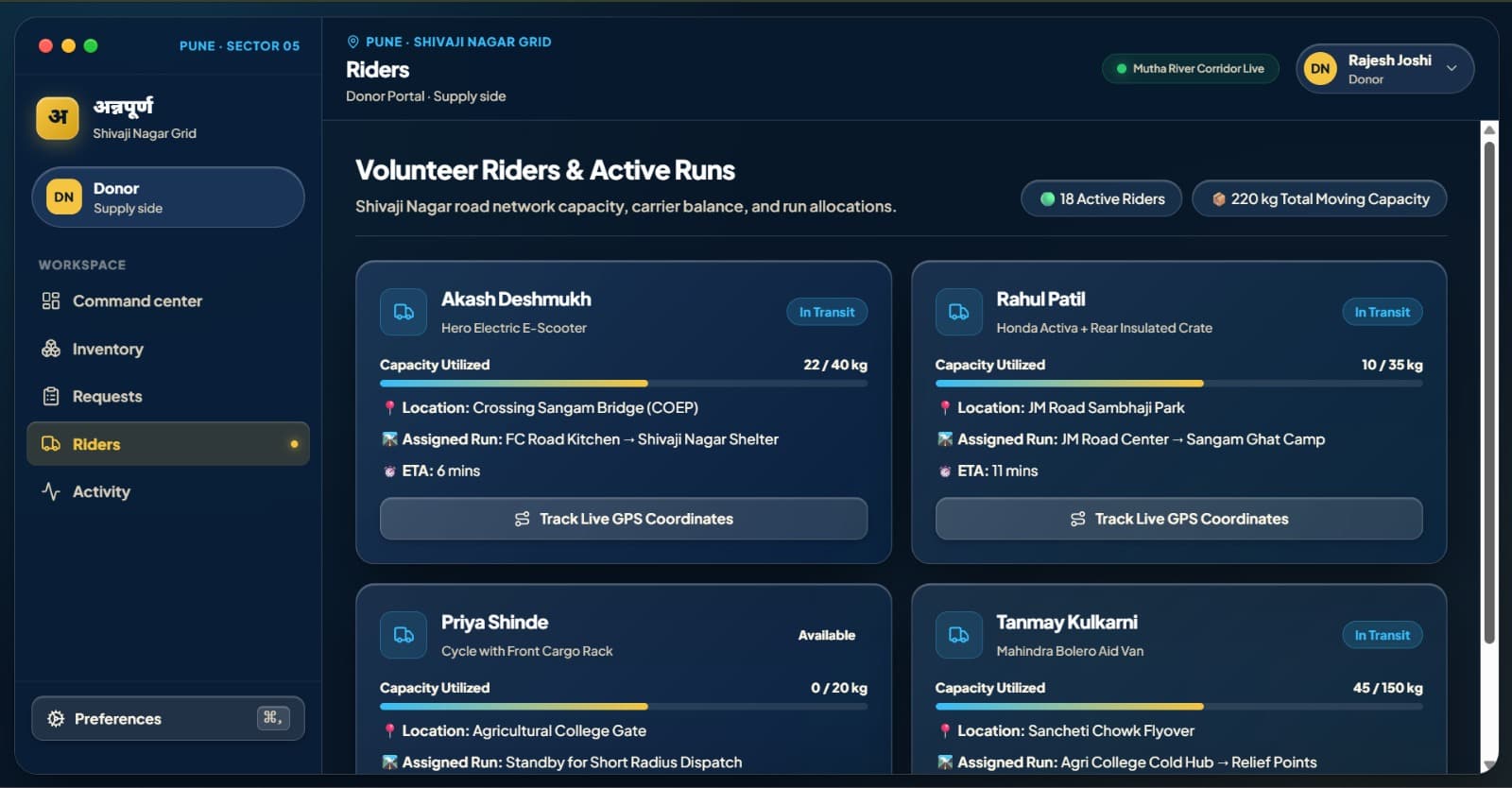Click the Activity pulse icon

click(51, 491)
